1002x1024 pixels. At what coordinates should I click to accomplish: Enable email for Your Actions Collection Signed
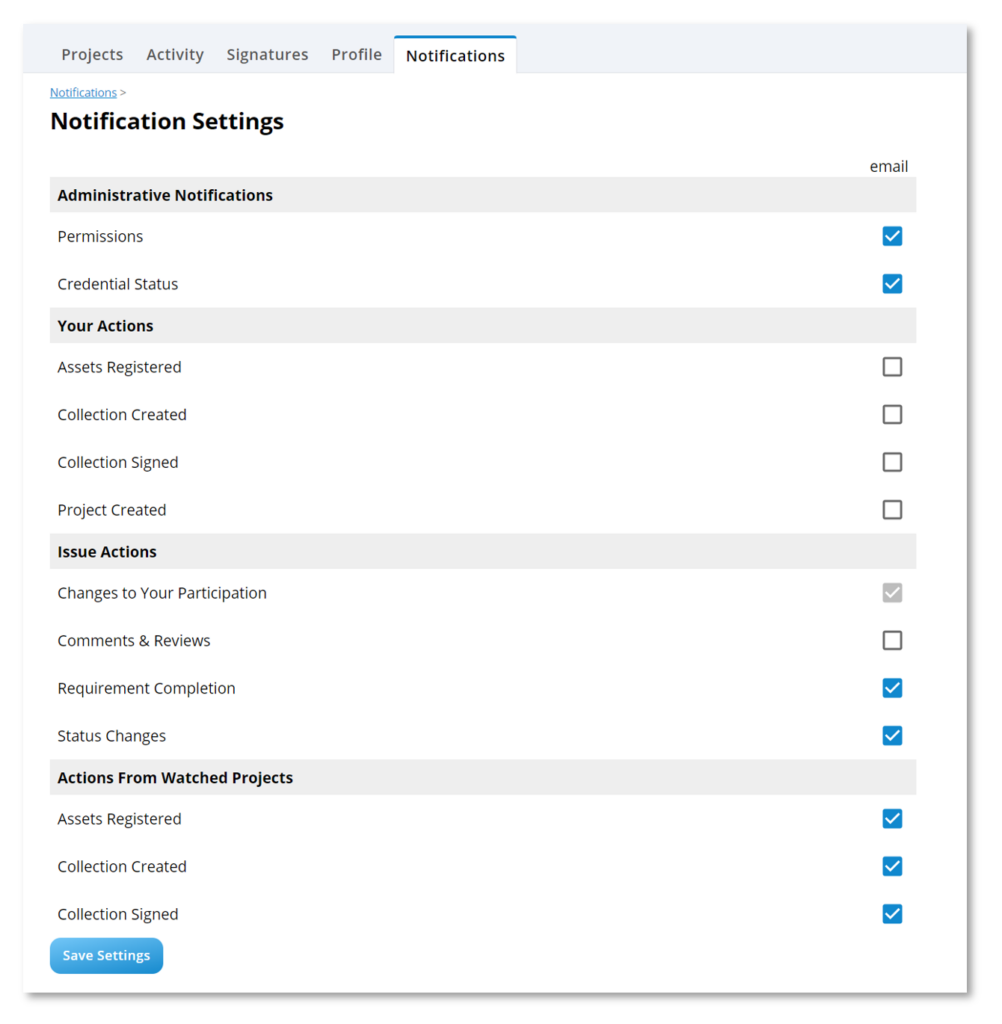892,462
